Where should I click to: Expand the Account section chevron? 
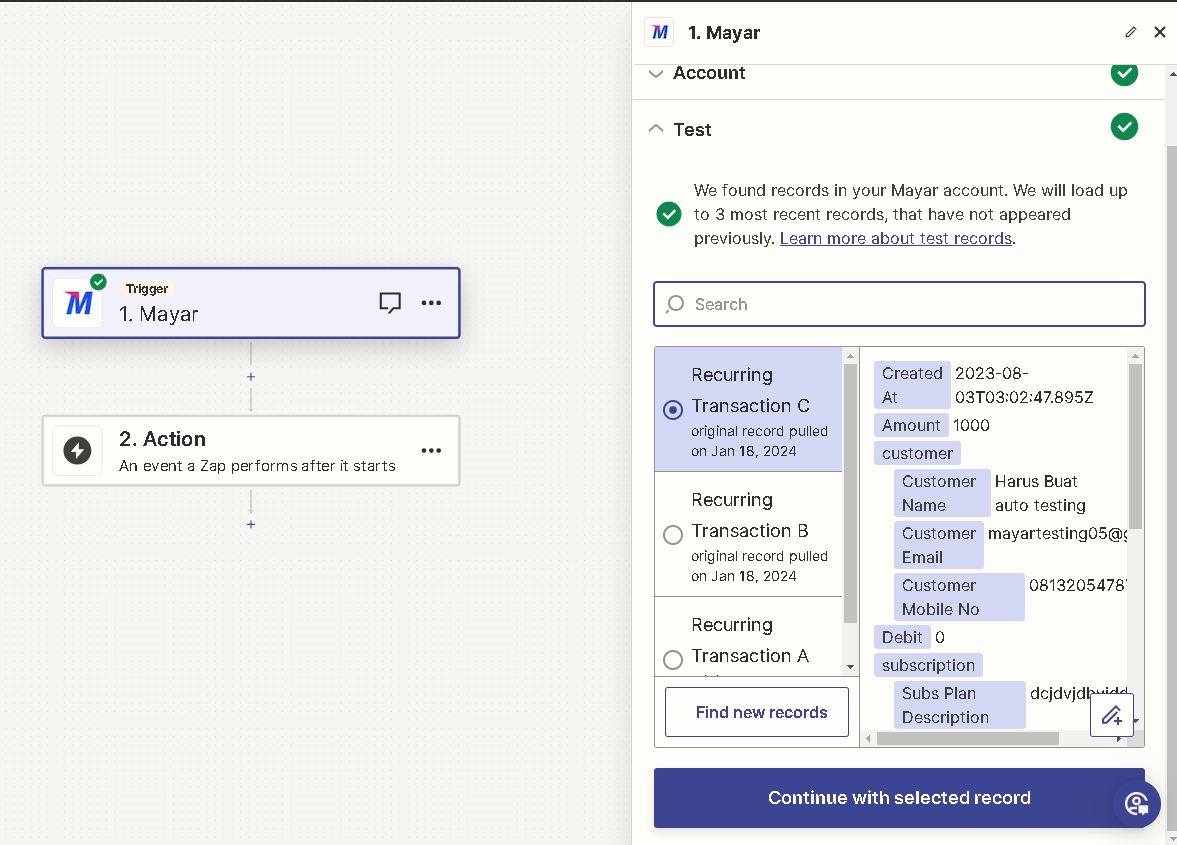pos(655,74)
